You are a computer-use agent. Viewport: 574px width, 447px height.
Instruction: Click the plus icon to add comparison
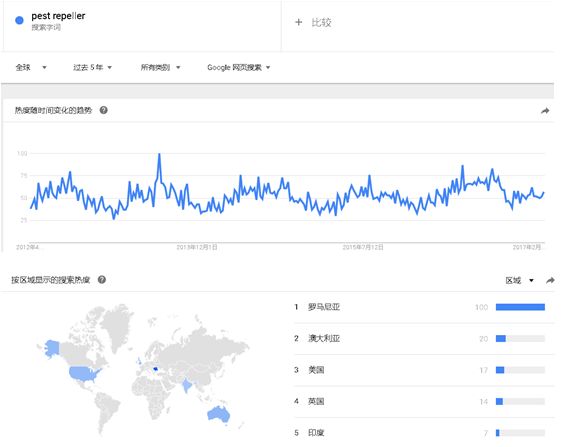click(x=298, y=22)
